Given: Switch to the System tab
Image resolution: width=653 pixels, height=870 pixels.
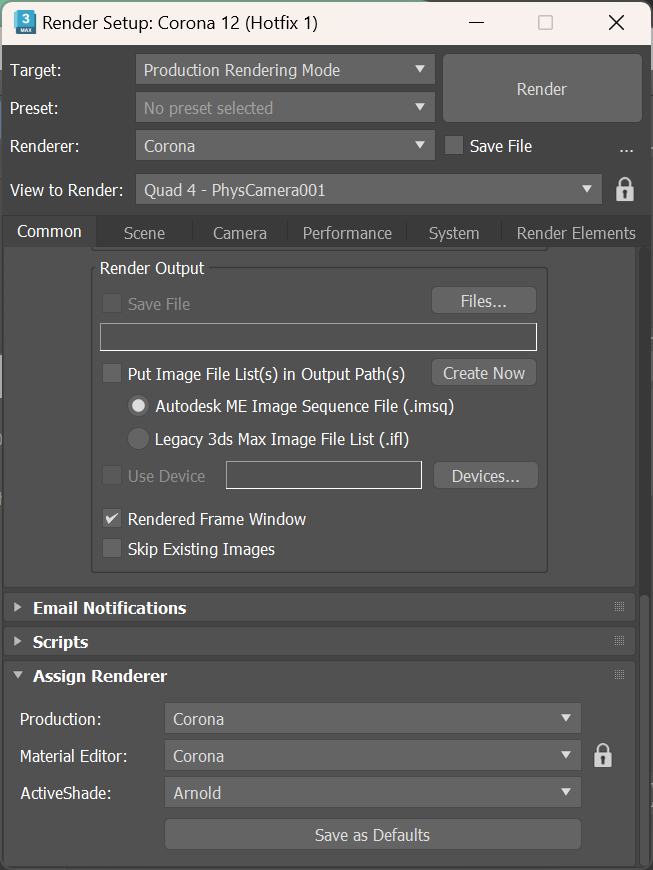Looking at the screenshot, I should click(x=454, y=233).
